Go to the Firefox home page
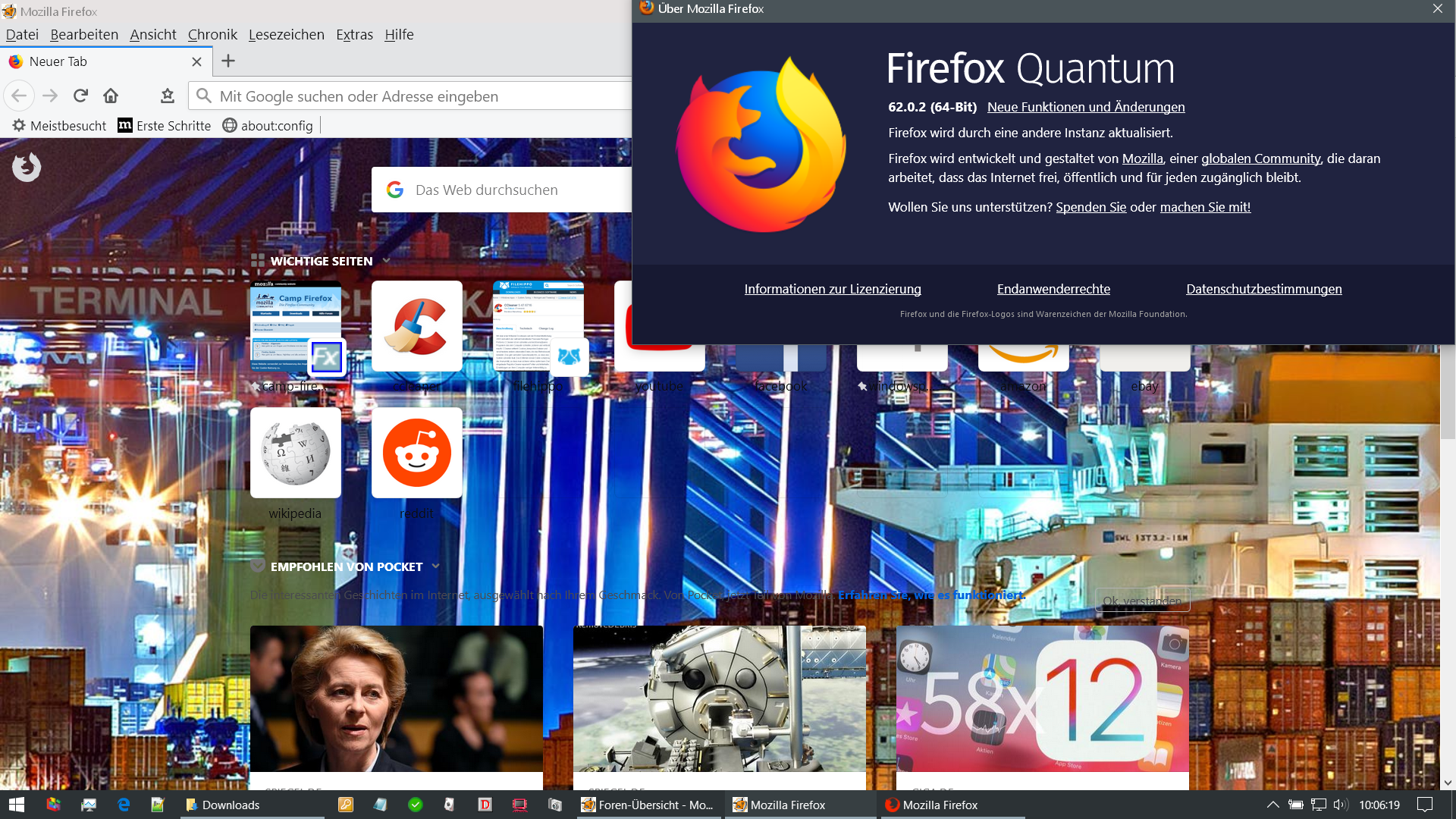 click(x=111, y=96)
